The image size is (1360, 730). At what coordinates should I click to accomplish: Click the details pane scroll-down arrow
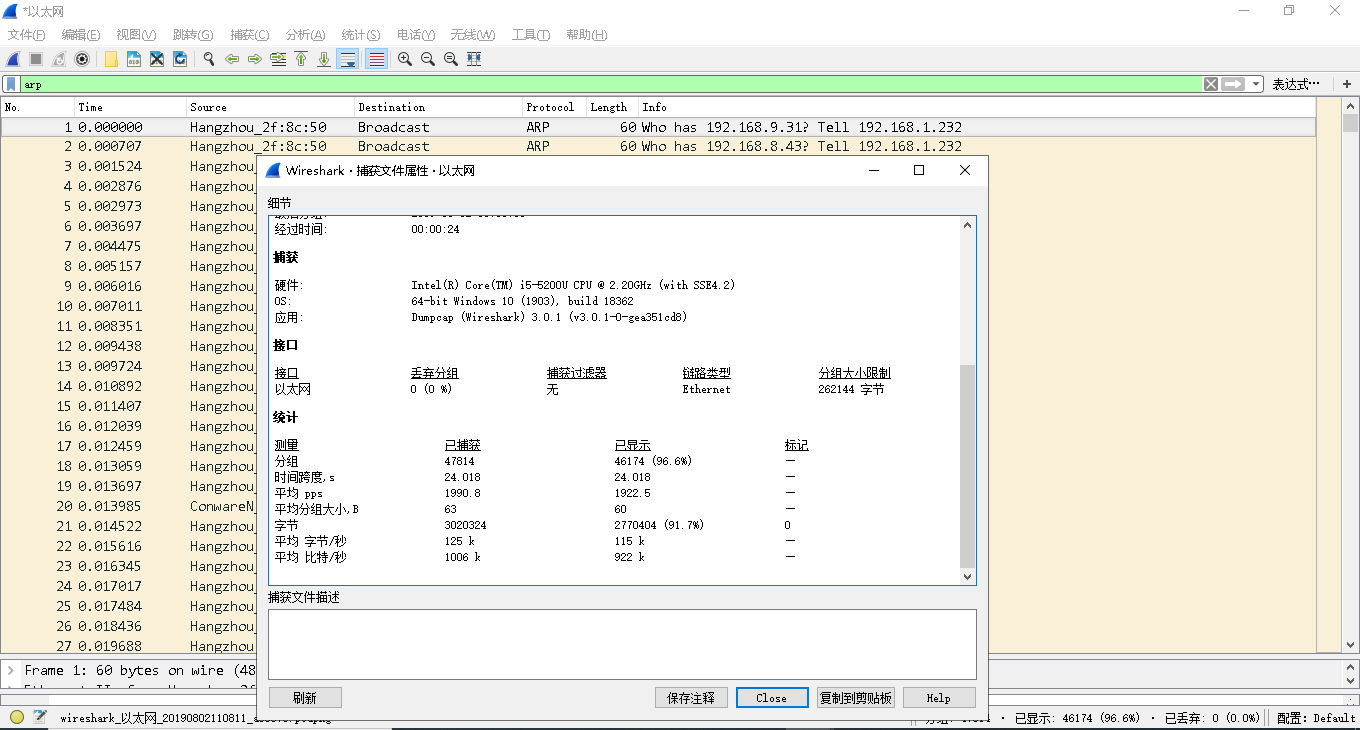pos(967,576)
